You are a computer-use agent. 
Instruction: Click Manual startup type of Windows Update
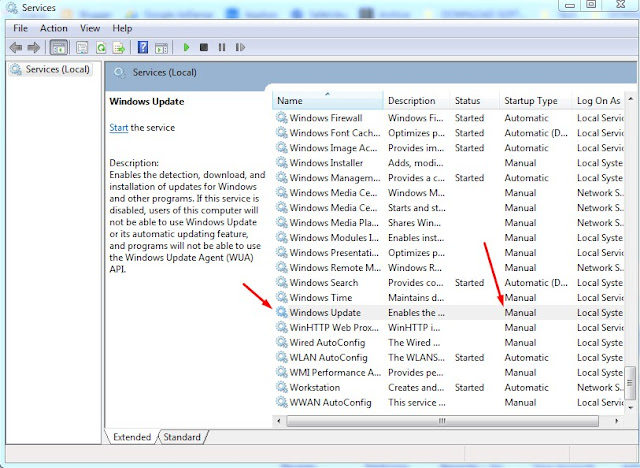520,313
